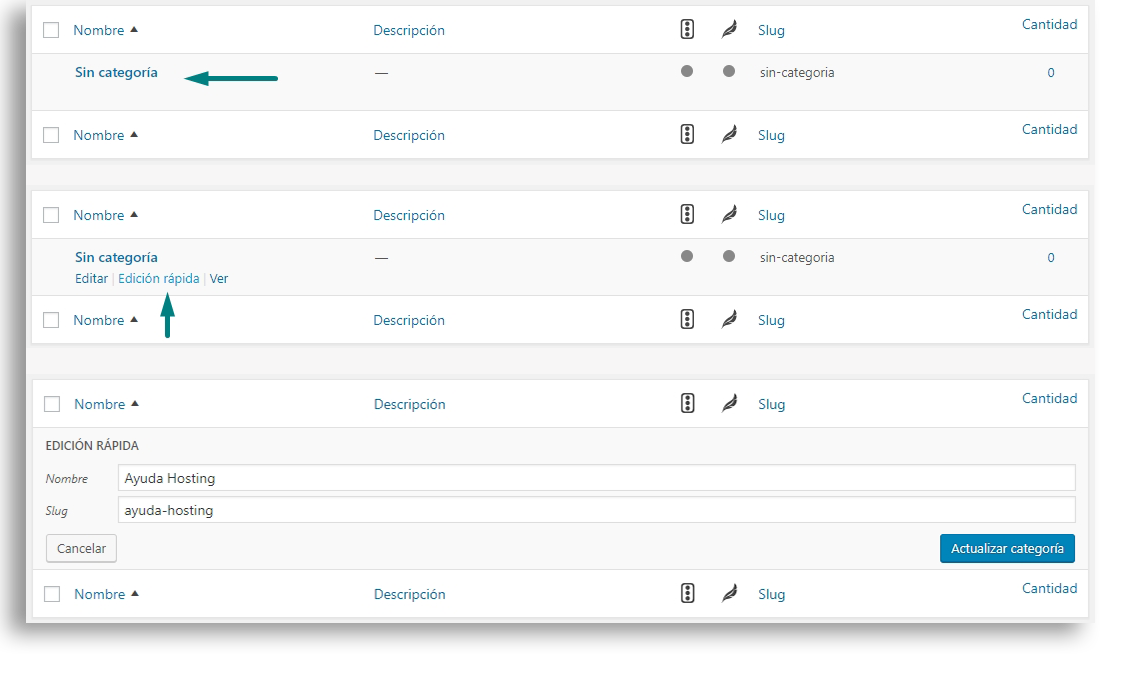Click first gray SEO dot in topmost Sin categoría row
The image size is (1121, 685).
[687, 71]
